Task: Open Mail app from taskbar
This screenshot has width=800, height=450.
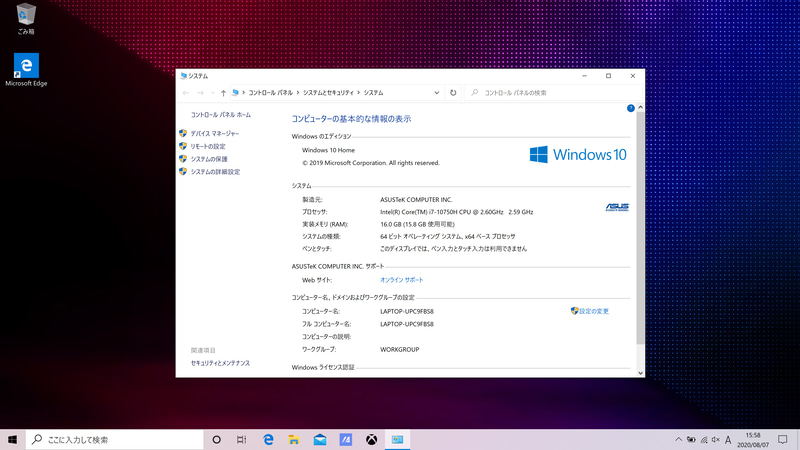Action: tap(320, 439)
